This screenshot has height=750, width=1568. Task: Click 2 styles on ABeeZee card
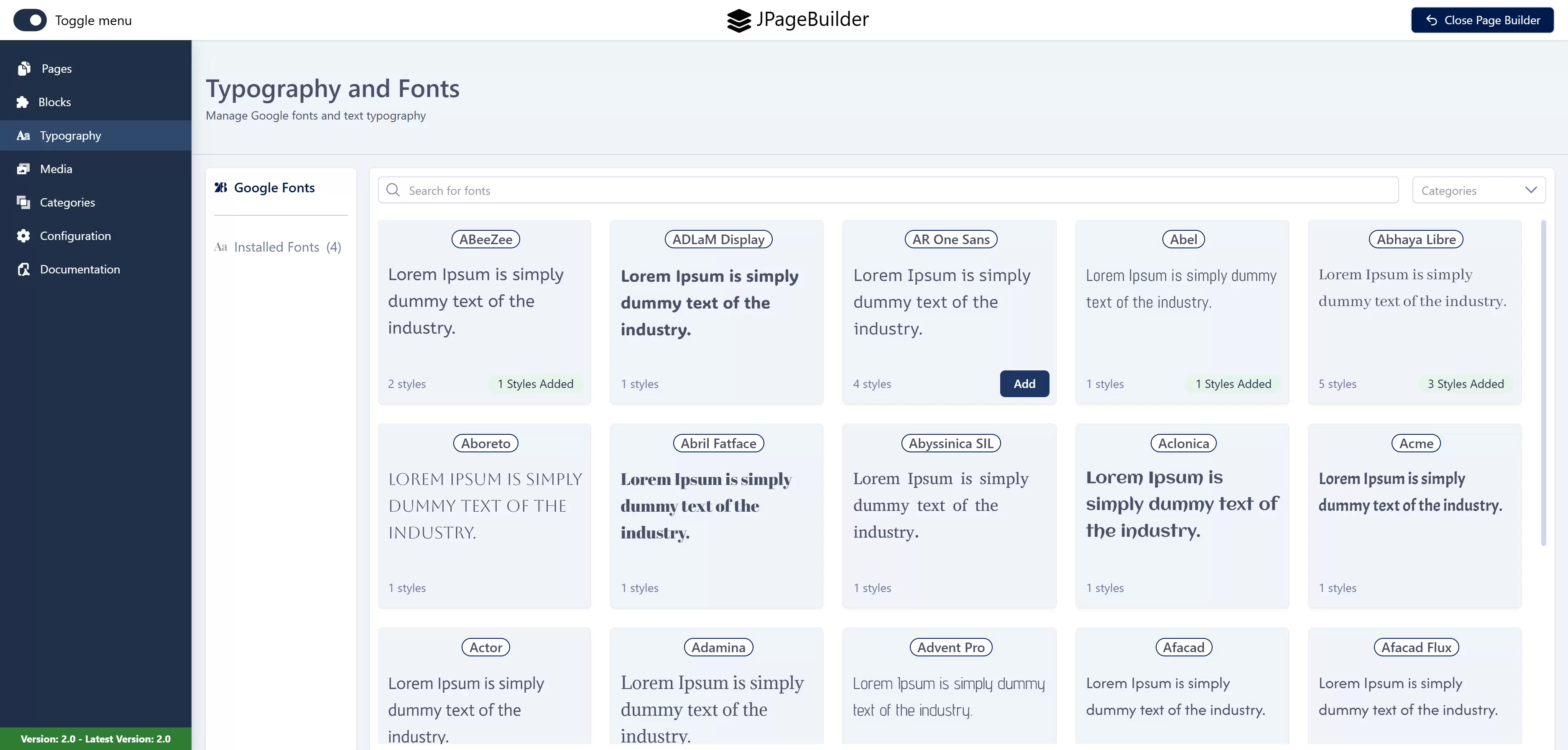coord(406,384)
